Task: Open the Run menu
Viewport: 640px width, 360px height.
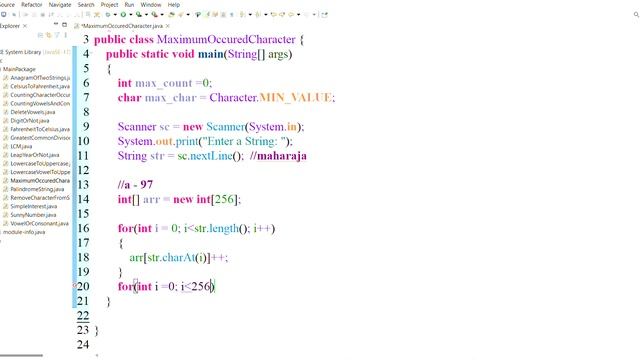Action: click(129, 4)
